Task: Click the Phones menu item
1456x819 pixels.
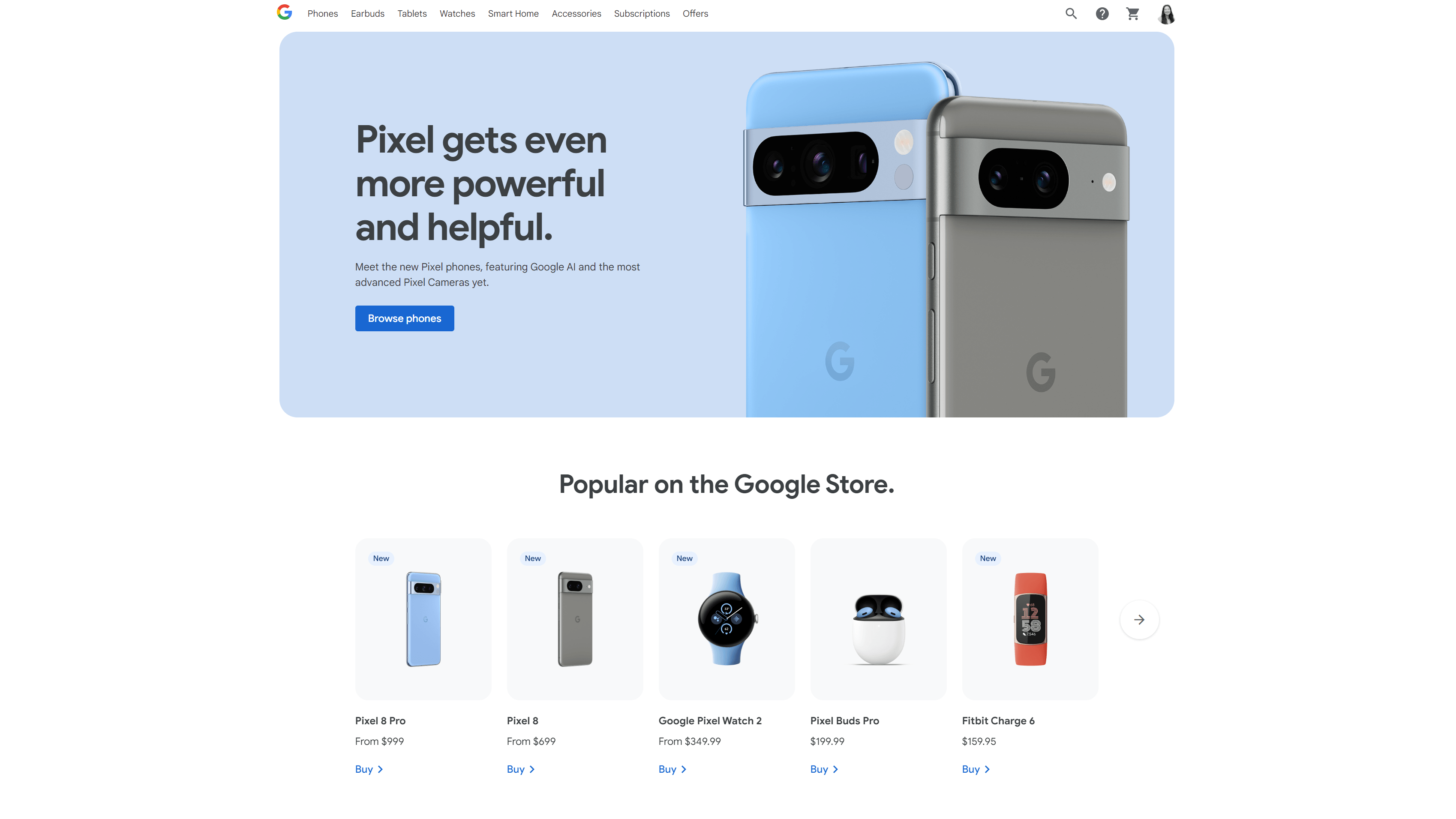Action: pos(322,13)
